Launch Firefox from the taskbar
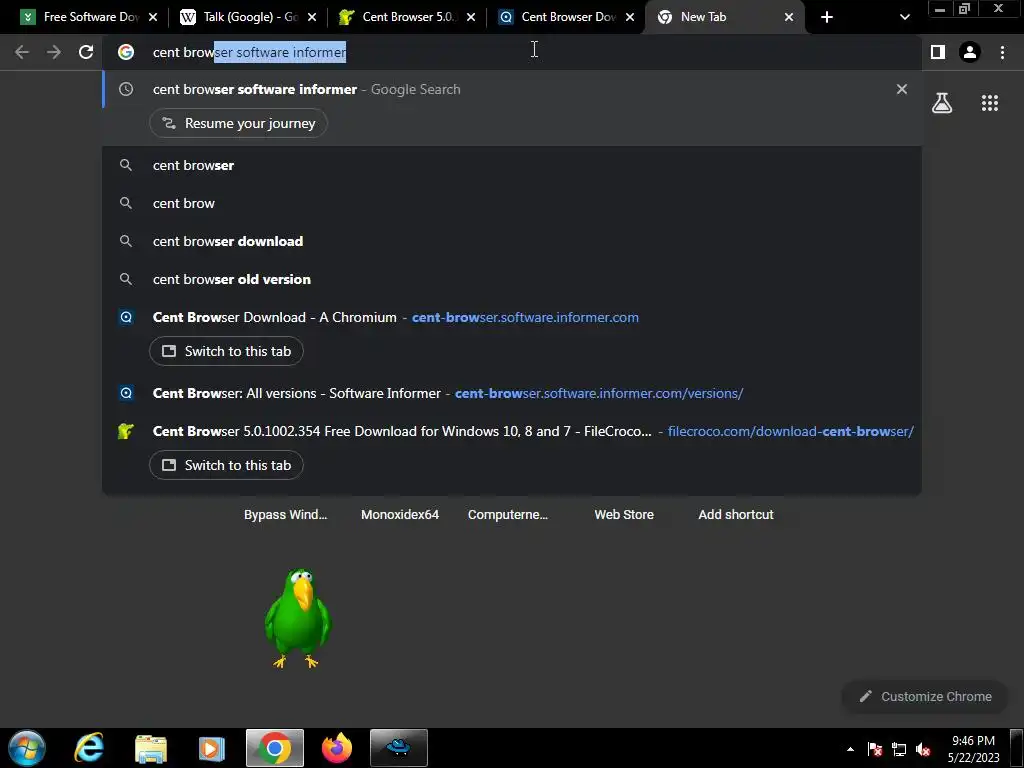 (337, 748)
